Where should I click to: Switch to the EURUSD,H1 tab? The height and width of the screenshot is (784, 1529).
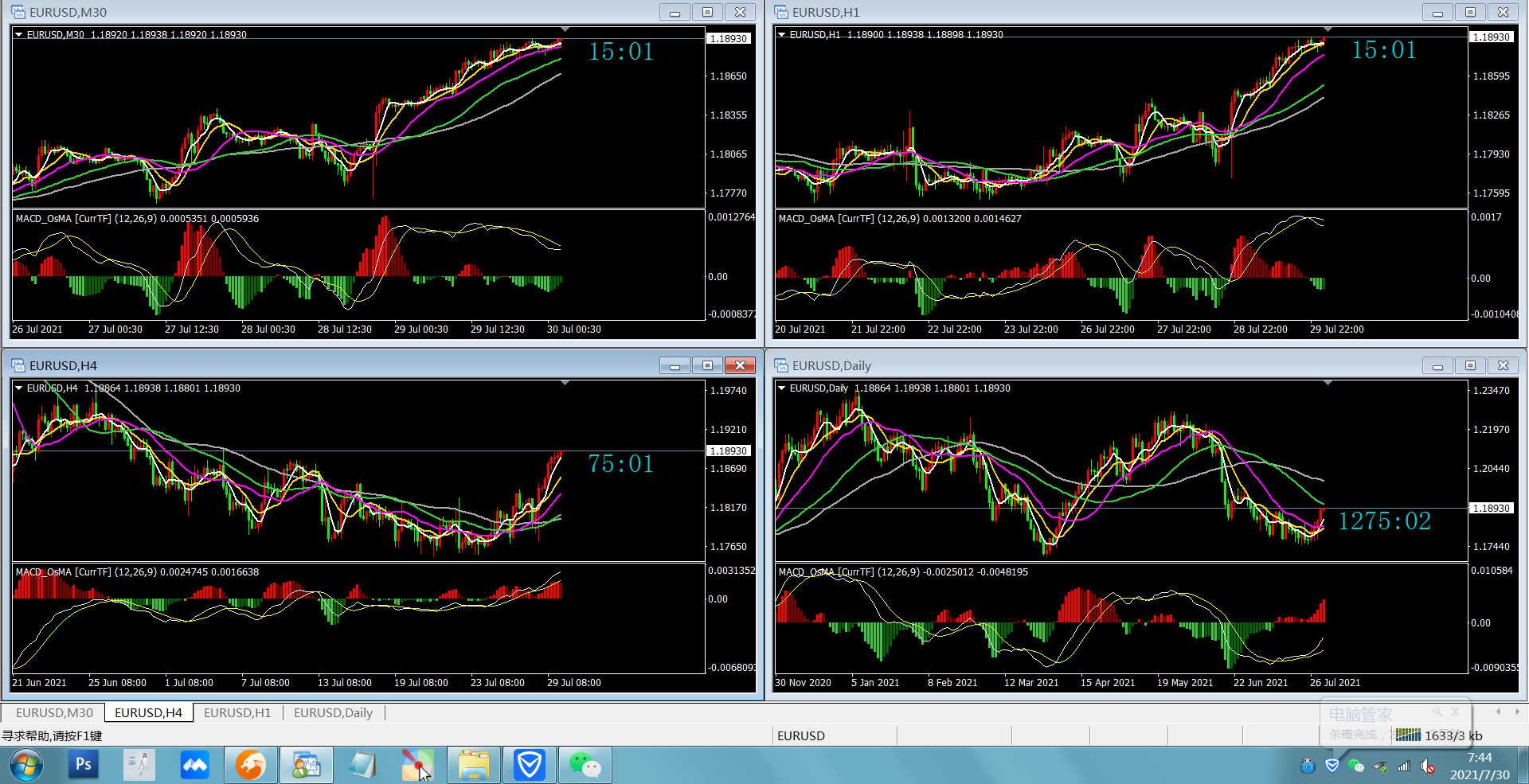(237, 712)
